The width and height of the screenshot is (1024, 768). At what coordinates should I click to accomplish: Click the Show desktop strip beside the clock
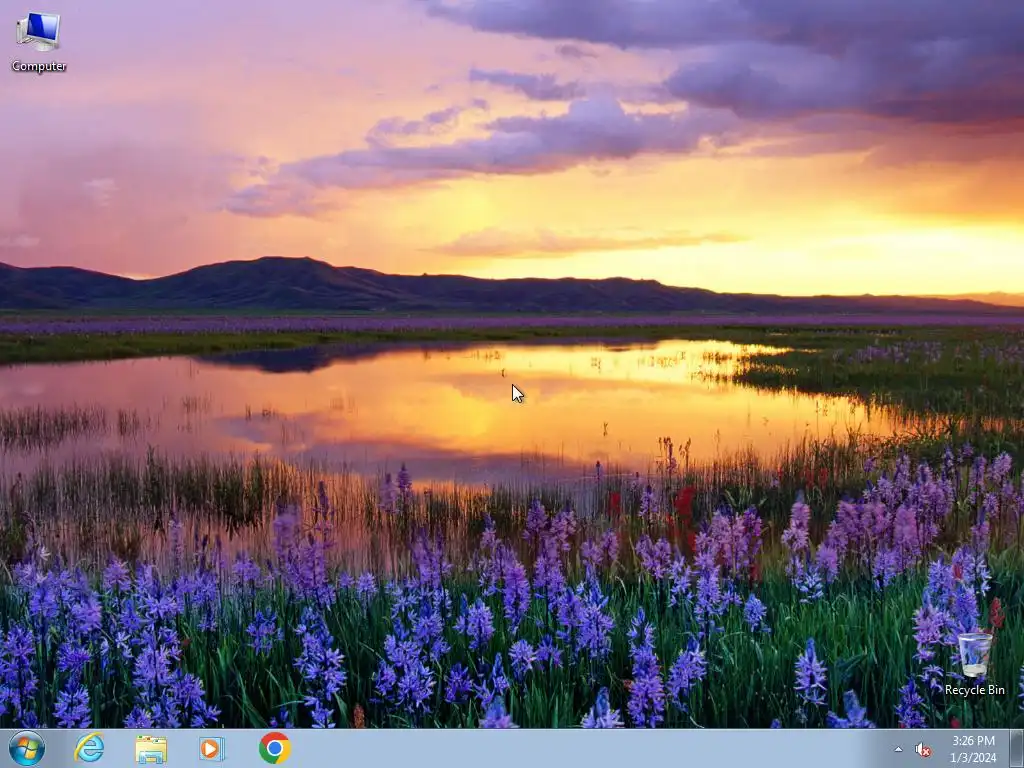point(1017,749)
